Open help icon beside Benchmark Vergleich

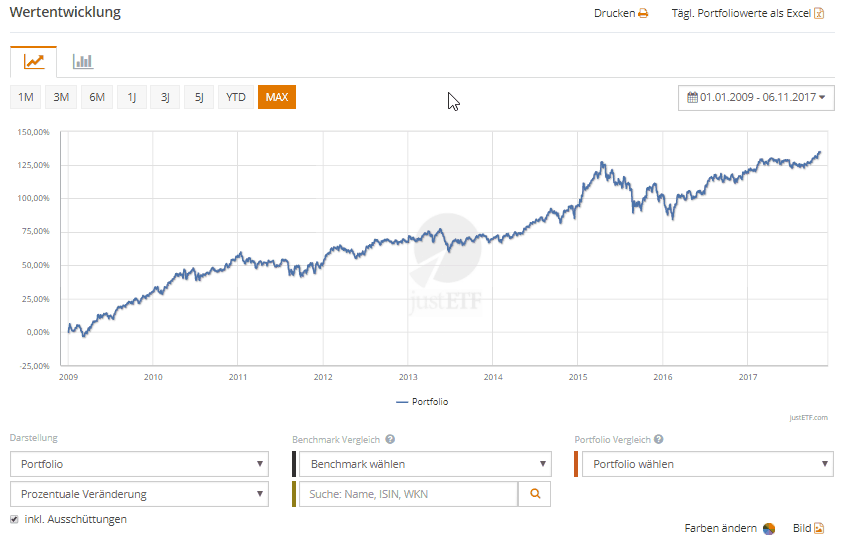tap(390, 439)
